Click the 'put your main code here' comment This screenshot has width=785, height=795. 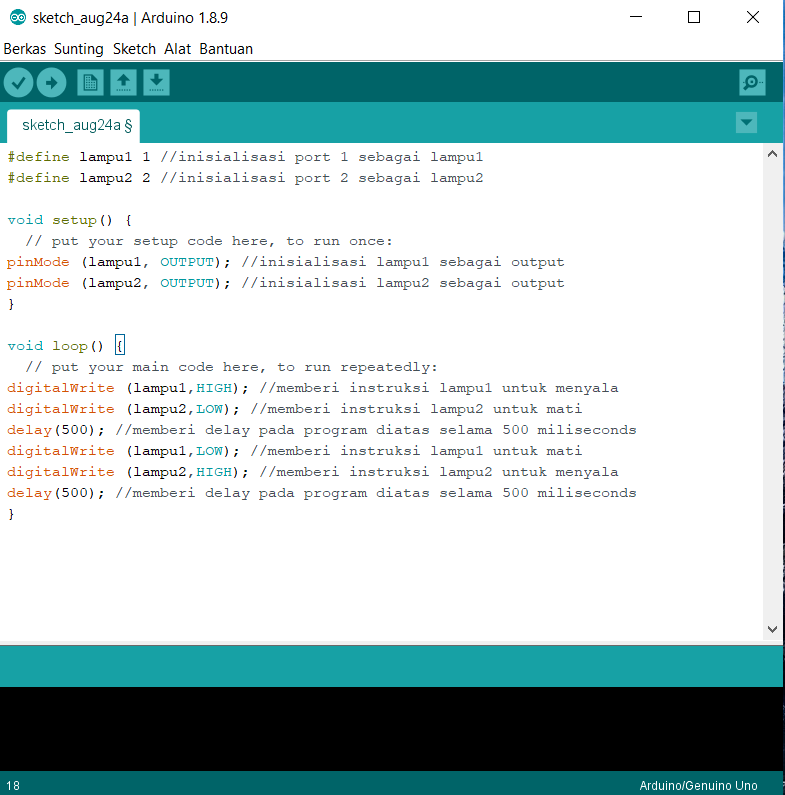click(x=231, y=367)
